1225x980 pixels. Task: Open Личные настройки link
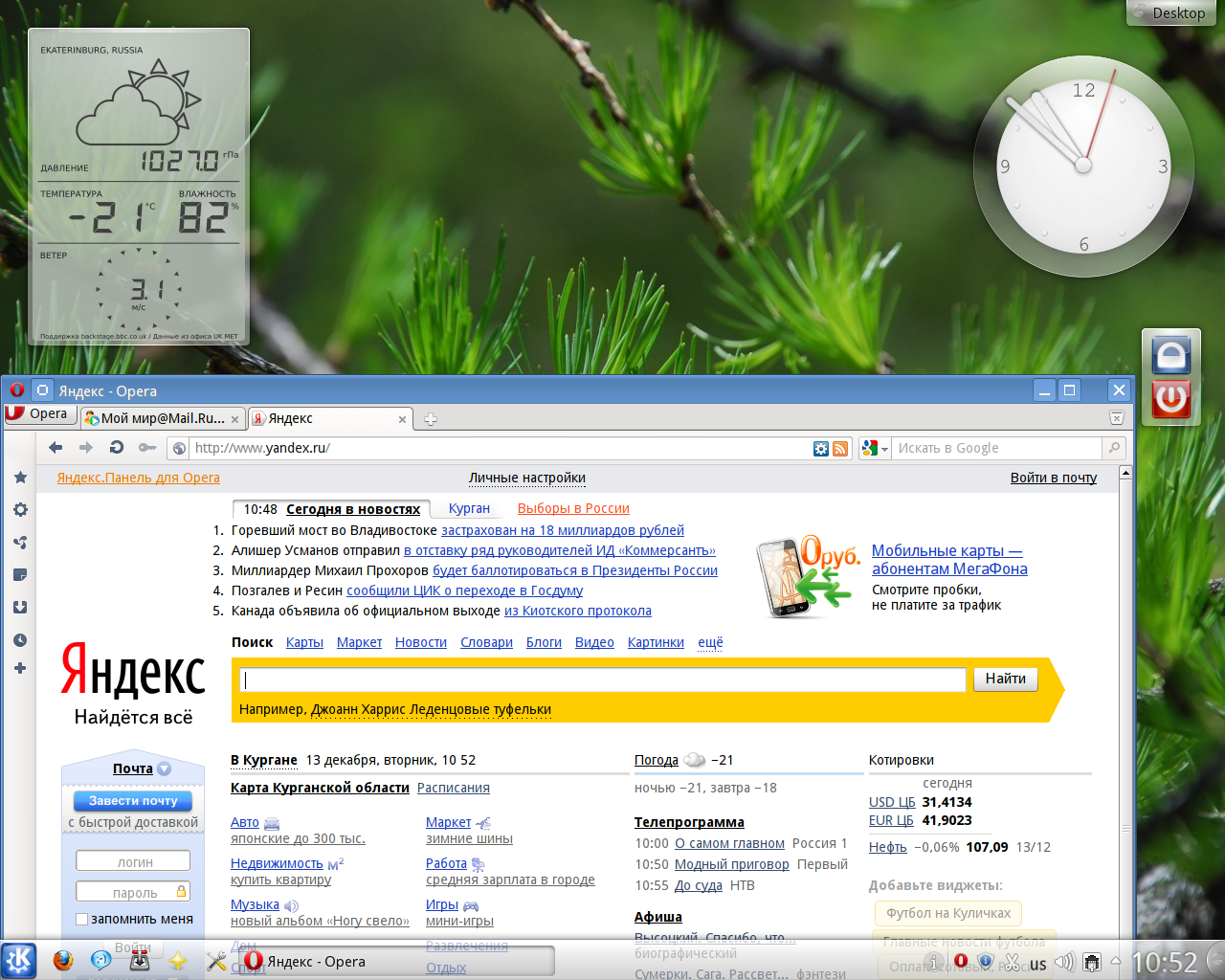[x=527, y=478]
